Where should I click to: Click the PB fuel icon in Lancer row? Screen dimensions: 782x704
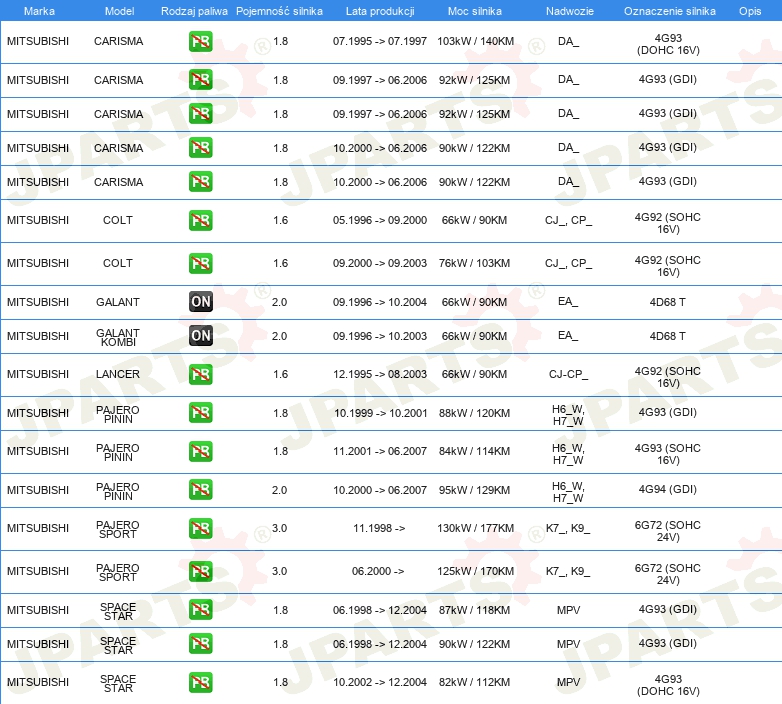tap(201, 374)
